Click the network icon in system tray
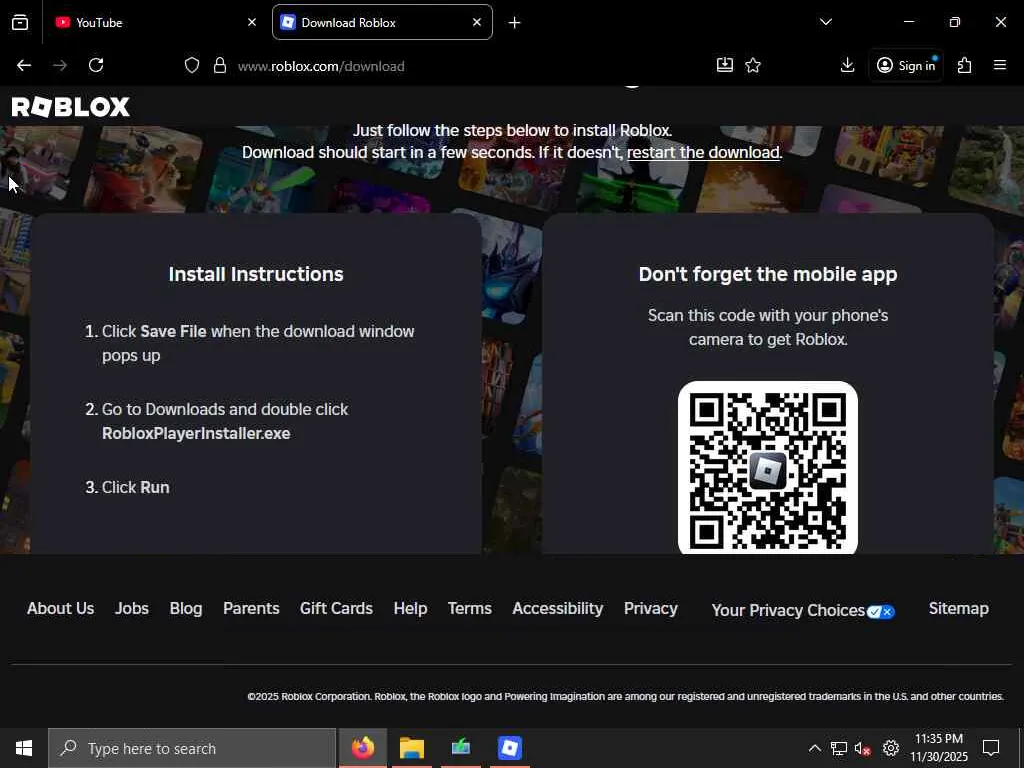Image resolution: width=1024 pixels, height=768 pixels. pos(839,748)
